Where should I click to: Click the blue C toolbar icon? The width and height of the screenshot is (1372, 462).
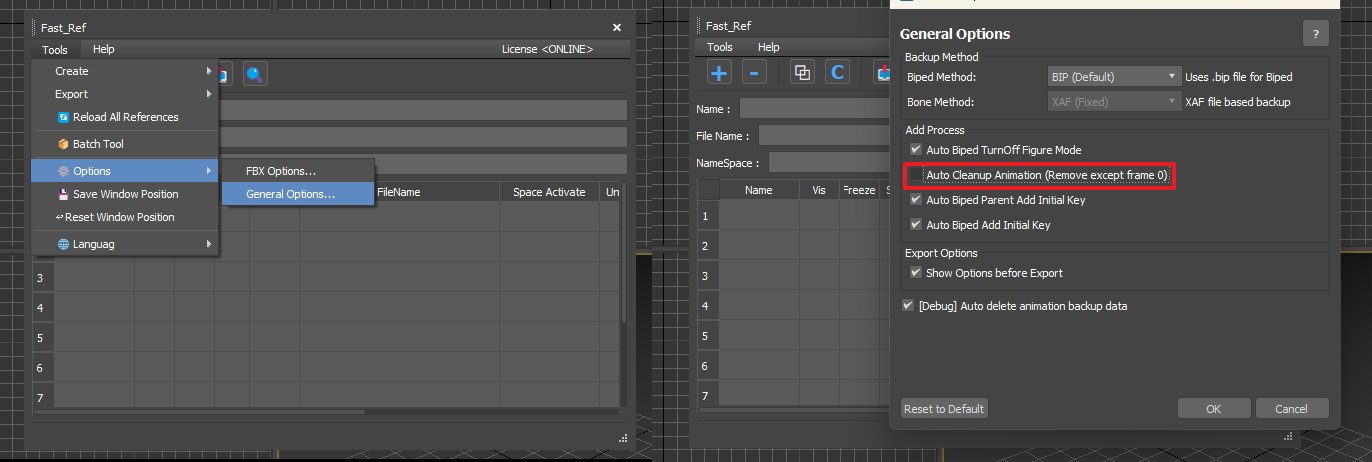coord(836,72)
